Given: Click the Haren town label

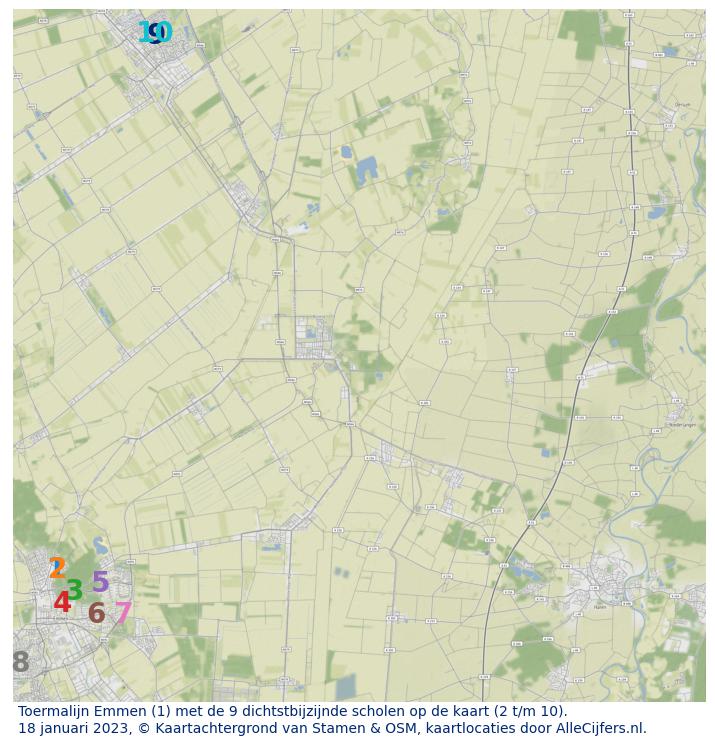Looking at the screenshot, I should coord(600,606).
